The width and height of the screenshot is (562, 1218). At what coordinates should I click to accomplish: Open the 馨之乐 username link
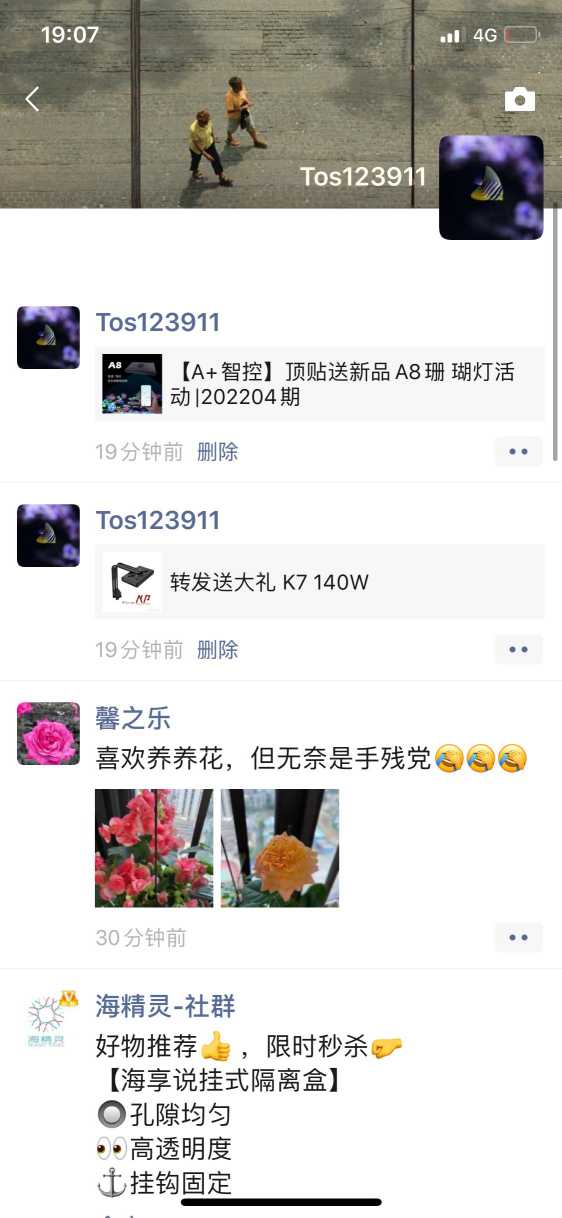[x=133, y=718]
